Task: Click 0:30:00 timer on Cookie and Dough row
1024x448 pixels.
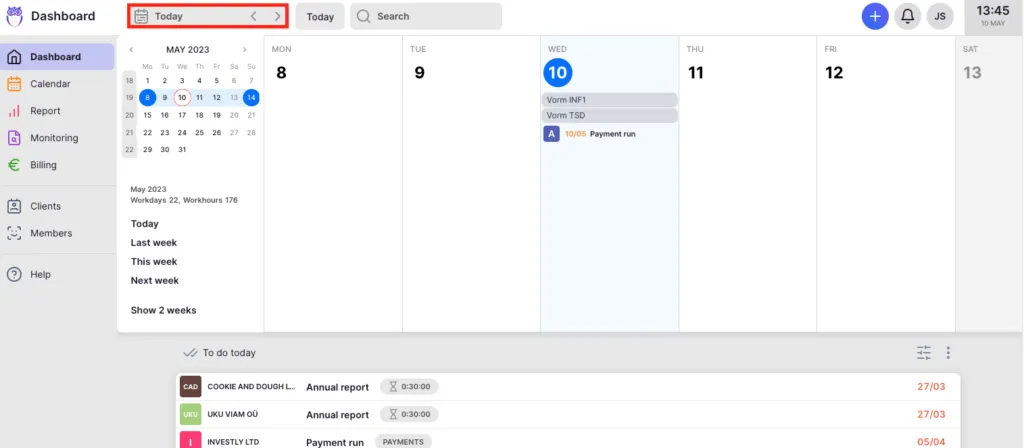Action: 409,387
